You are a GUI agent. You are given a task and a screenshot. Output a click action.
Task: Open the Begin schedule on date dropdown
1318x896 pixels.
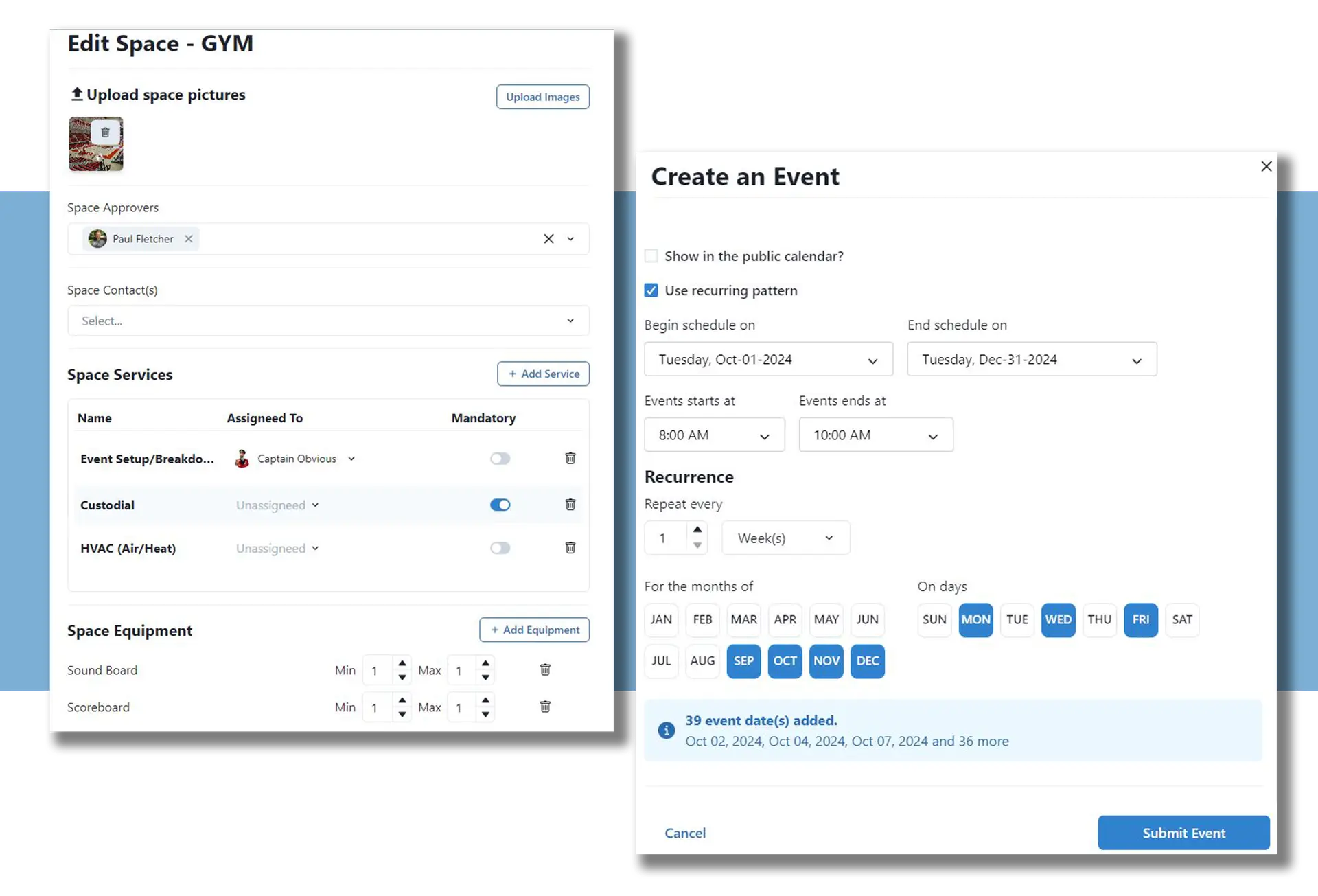pyautogui.click(x=768, y=360)
